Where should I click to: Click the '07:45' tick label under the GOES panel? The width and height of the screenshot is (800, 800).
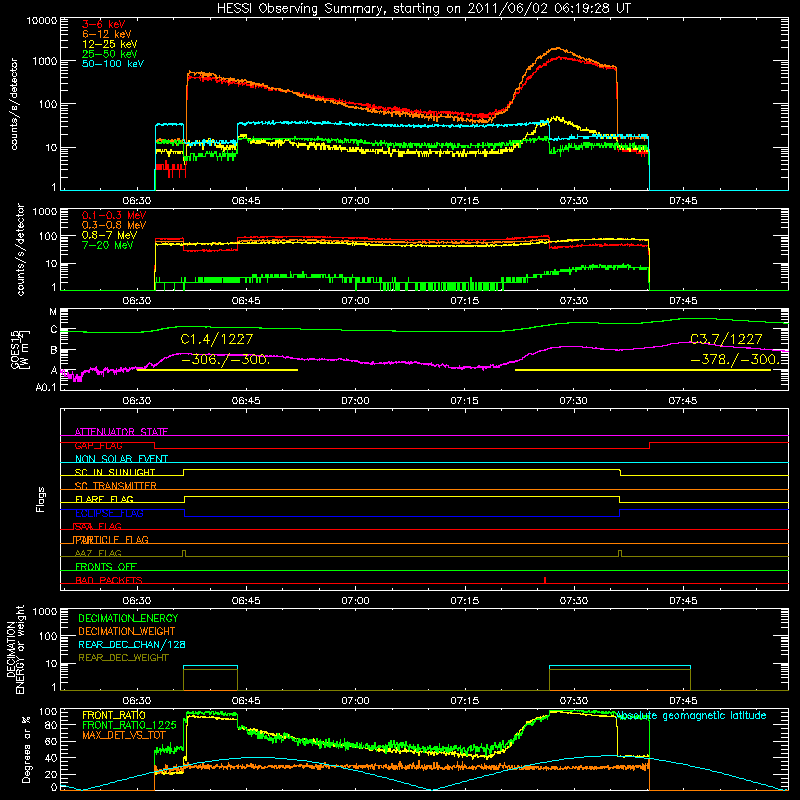click(x=683, y=401)
